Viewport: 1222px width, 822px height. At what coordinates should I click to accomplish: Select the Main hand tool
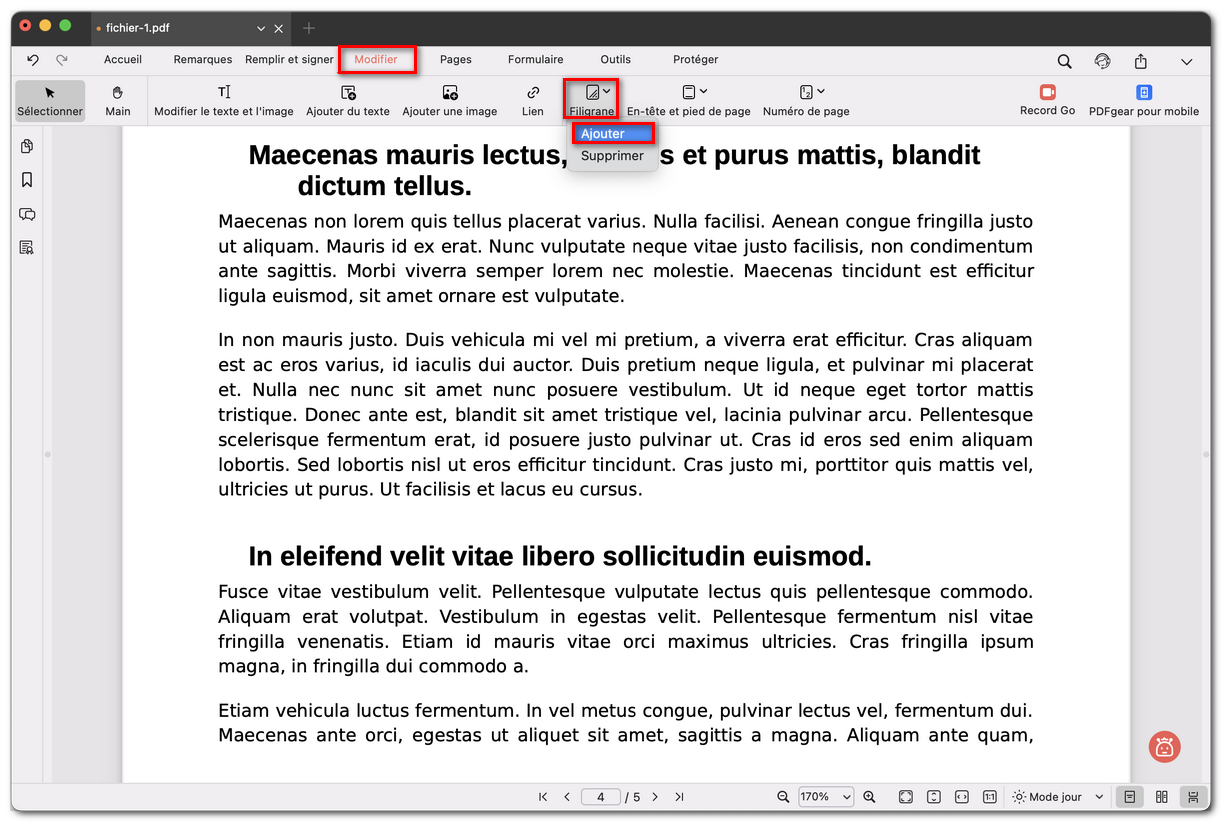click(118, 101)
